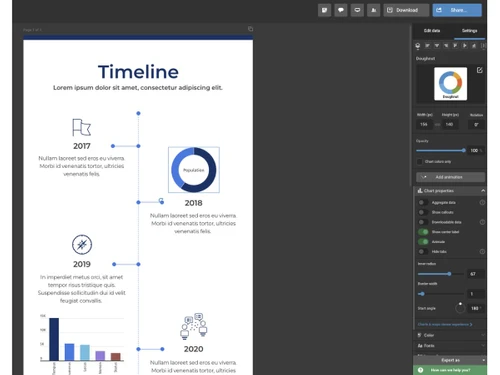Click the third alignment icon in settings row

437,46
